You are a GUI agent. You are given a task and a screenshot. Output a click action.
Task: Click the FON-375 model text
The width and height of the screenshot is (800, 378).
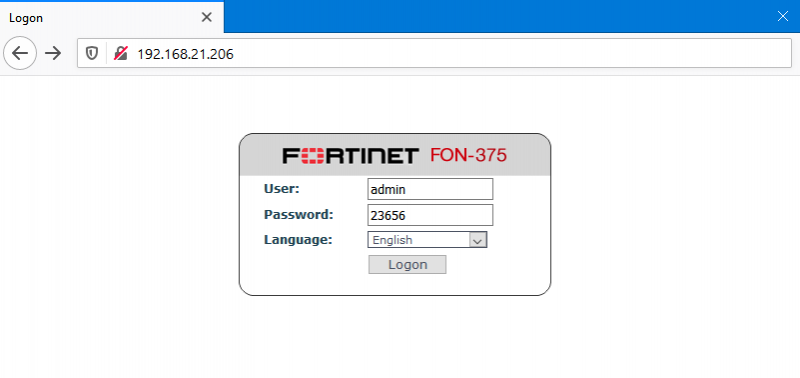click(468, 155)
